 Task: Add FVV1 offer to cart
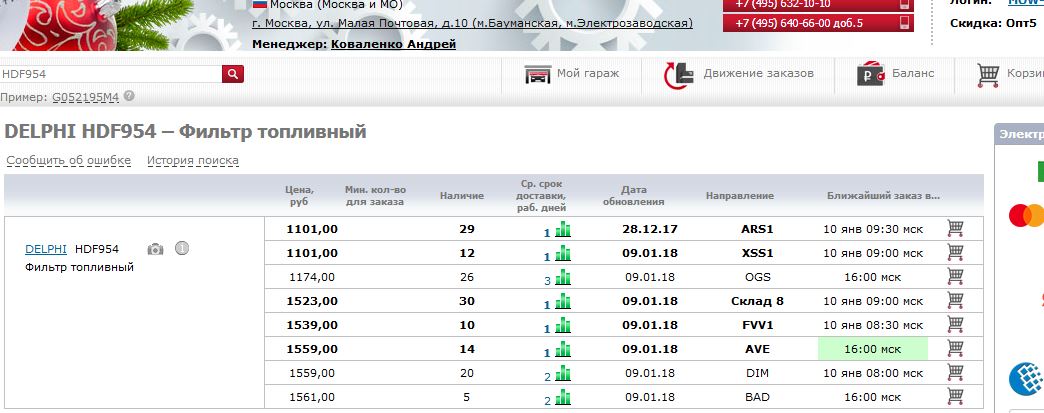point(955,324)
